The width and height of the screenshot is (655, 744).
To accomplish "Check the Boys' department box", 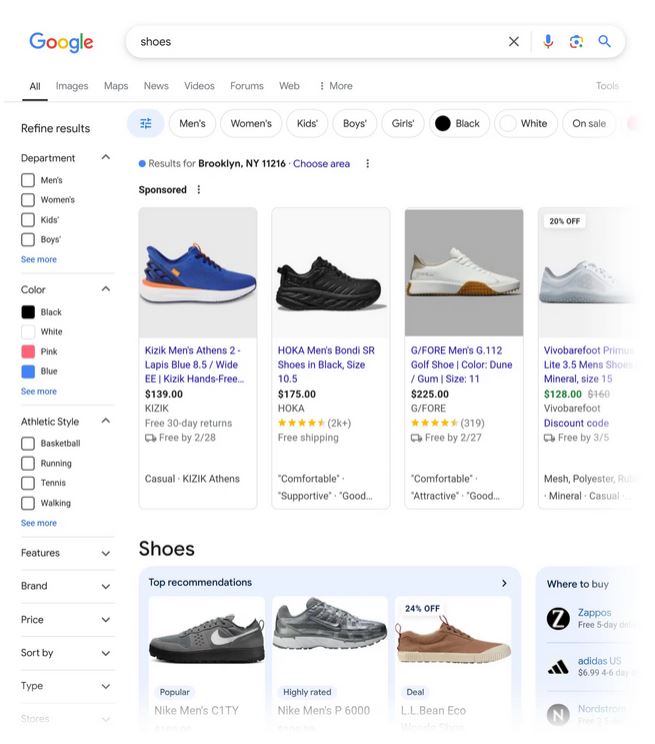I will coord(28,240).
